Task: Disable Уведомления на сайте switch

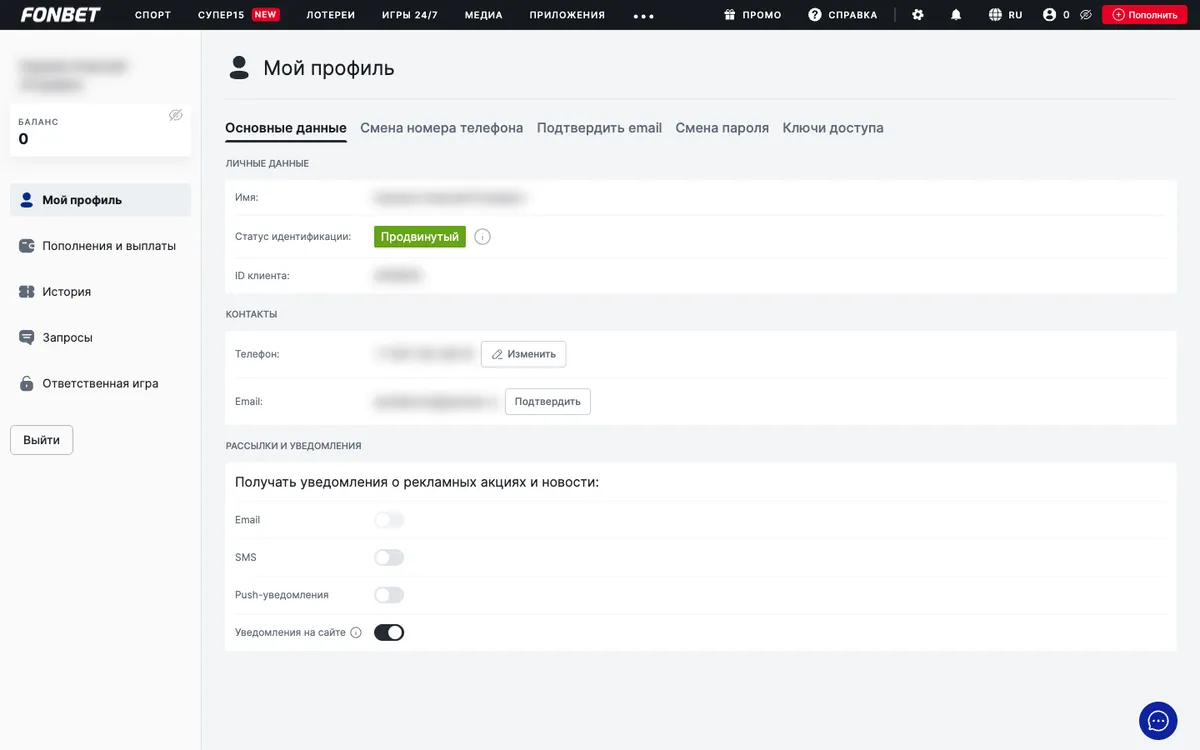Action: 389,632
